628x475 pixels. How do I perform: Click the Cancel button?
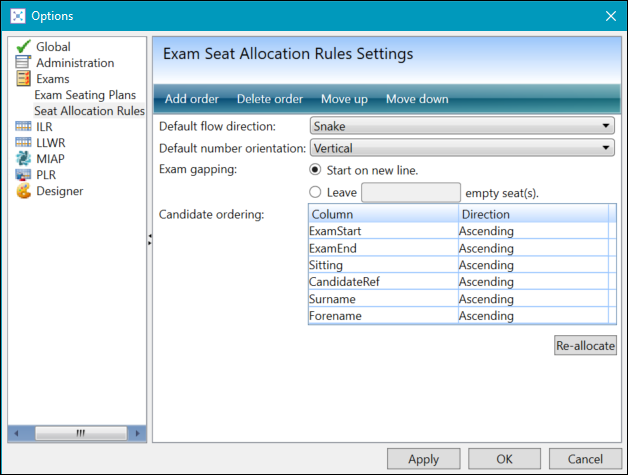click(x=585, y=459)
